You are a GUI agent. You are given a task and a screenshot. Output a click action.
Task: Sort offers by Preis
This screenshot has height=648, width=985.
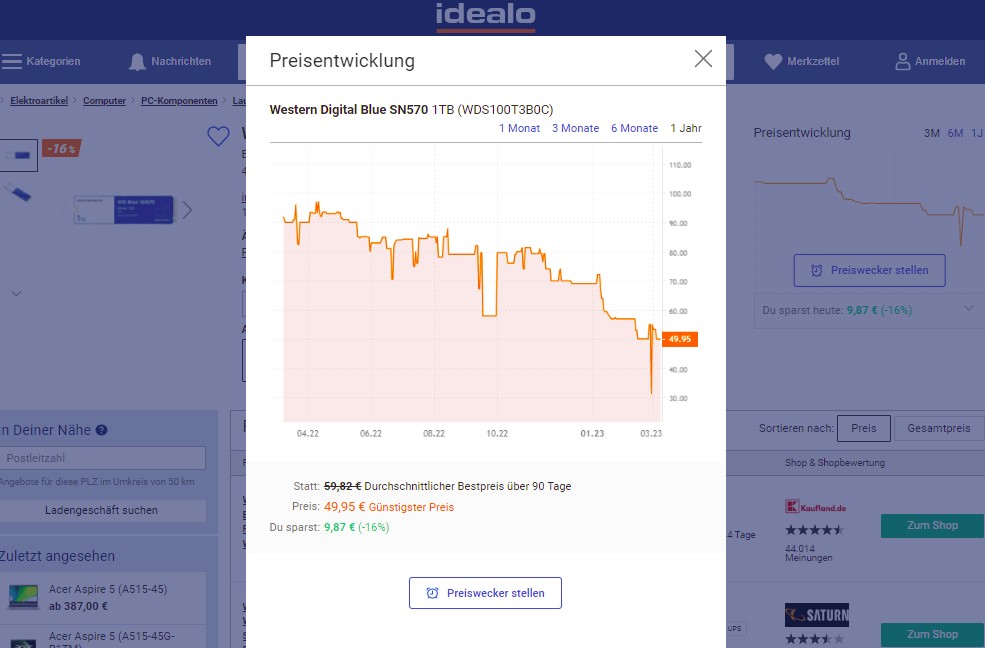point(863,428)
